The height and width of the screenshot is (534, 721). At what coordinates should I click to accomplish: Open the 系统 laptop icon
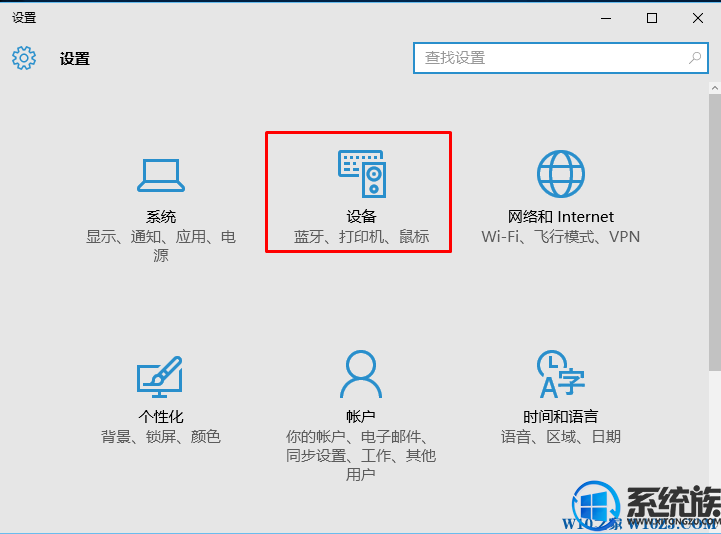click(x=161, y=175)
